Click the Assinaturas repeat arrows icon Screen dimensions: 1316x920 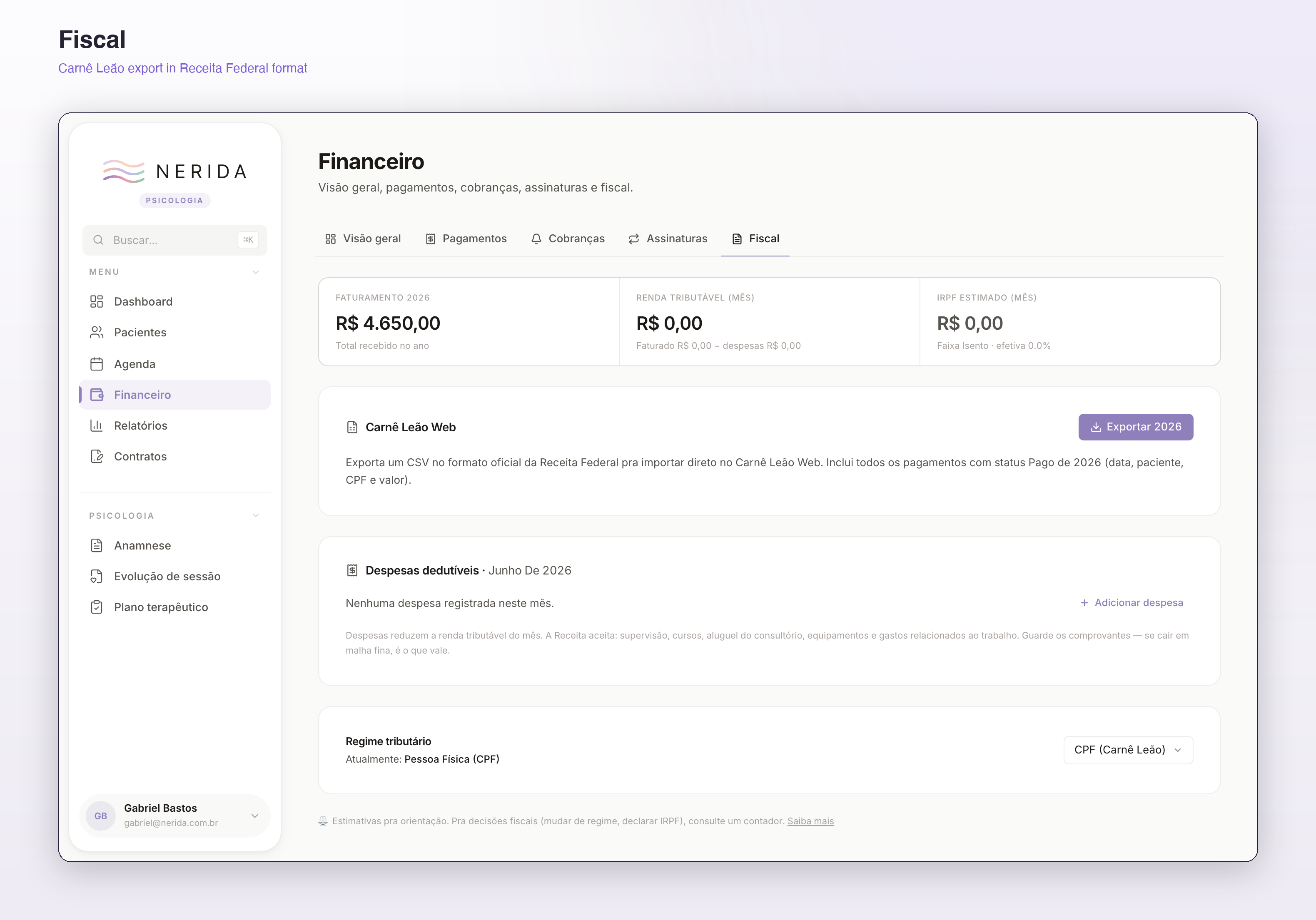click(x=634, y=239)
